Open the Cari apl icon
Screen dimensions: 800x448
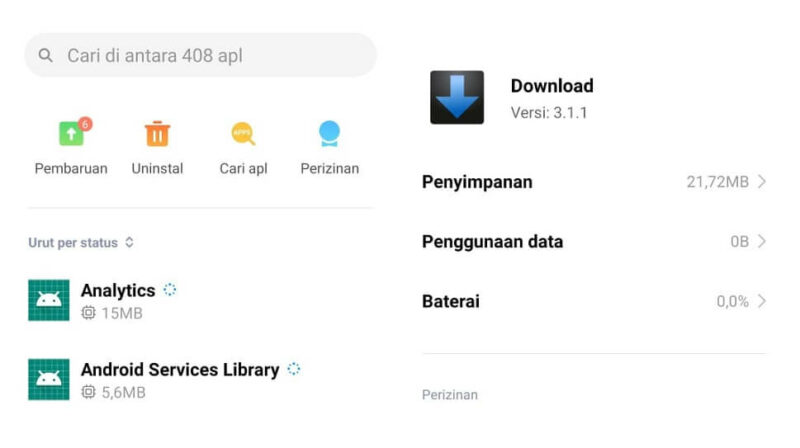coord(243,134)
